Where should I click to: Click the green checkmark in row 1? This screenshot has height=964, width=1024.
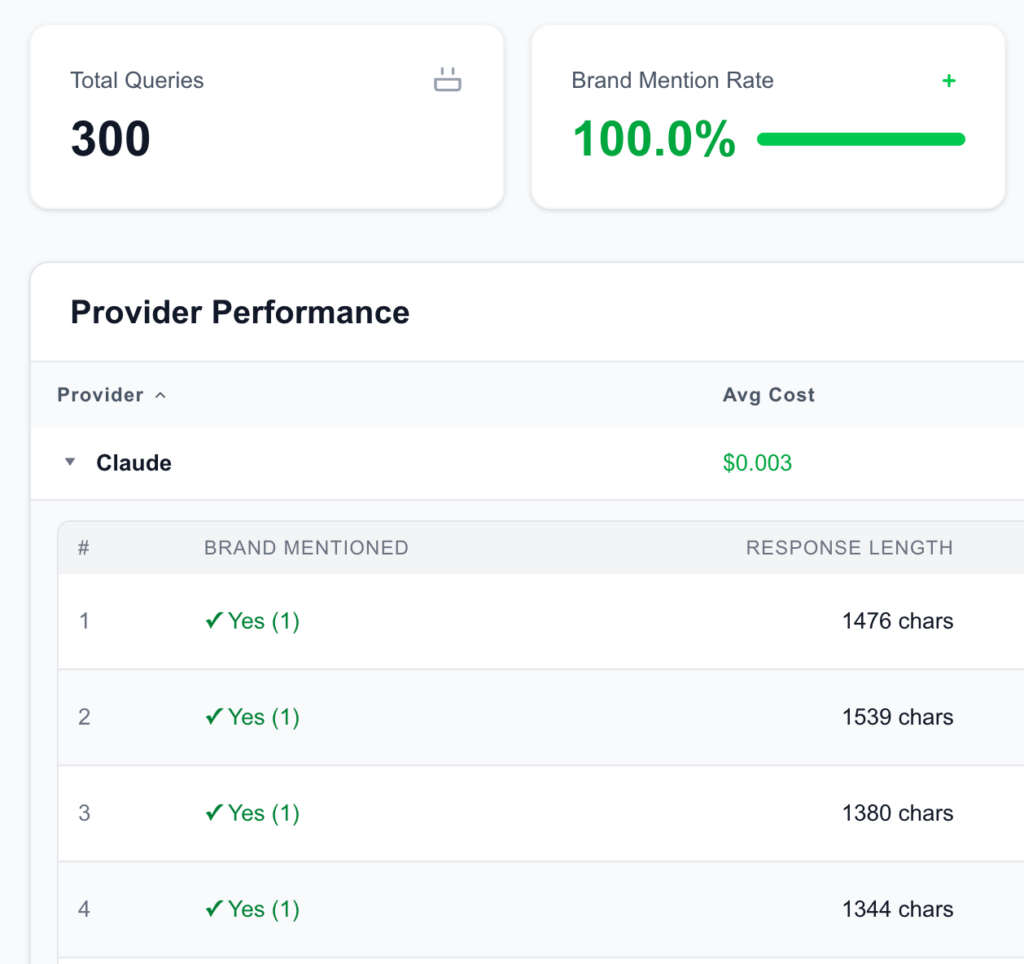[213, 621]
